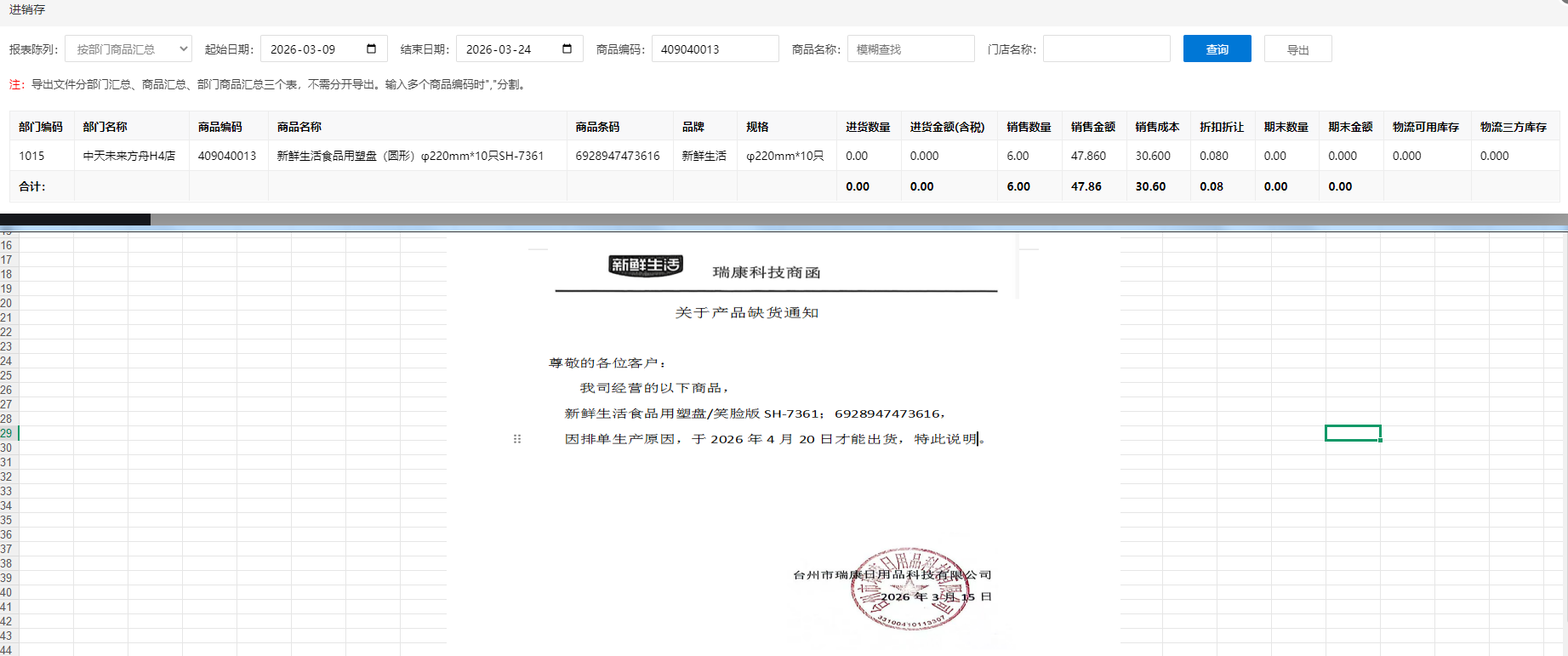Screen dimensions: 1568x656
Task: Click the green-outlined selected spreadsheet cell
Action: 1353,433
